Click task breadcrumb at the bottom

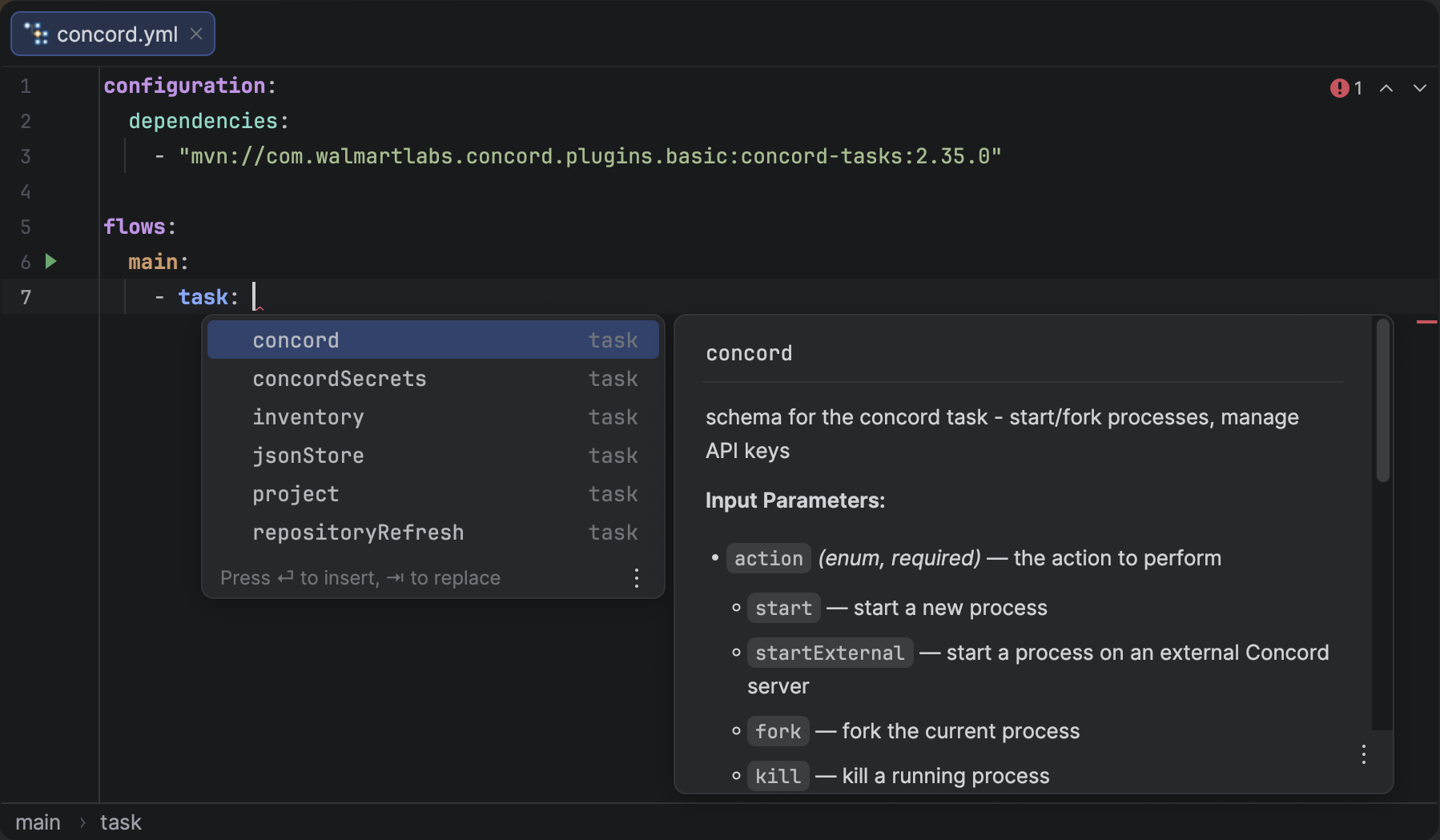[120, 822]
